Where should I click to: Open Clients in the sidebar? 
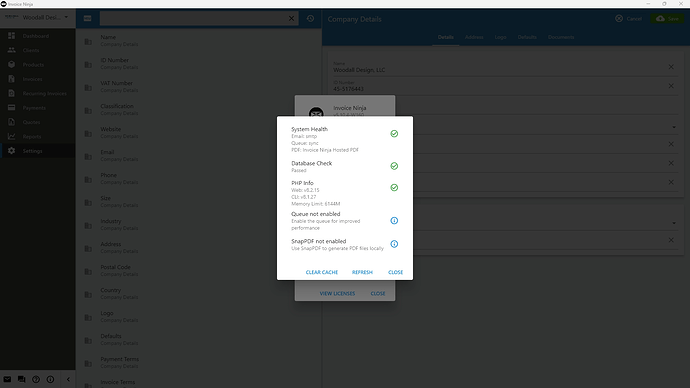[38, 50]
